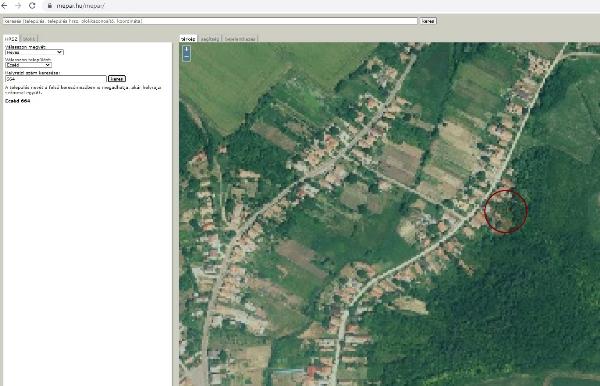Click the browser forward arrow

click(x=18, y=6)
